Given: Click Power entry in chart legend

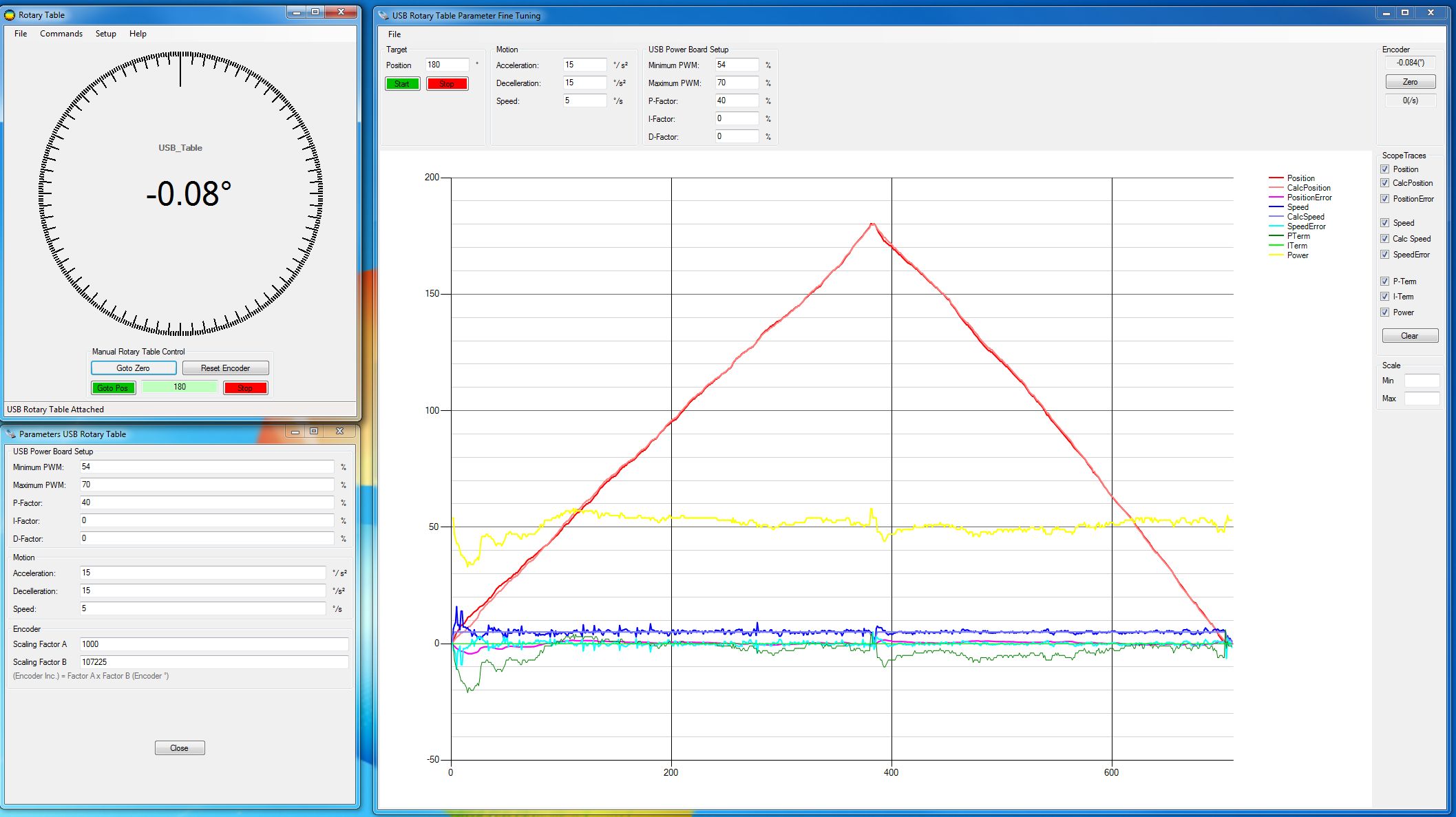Looking at the screenshot, I should coord(1298,255).
